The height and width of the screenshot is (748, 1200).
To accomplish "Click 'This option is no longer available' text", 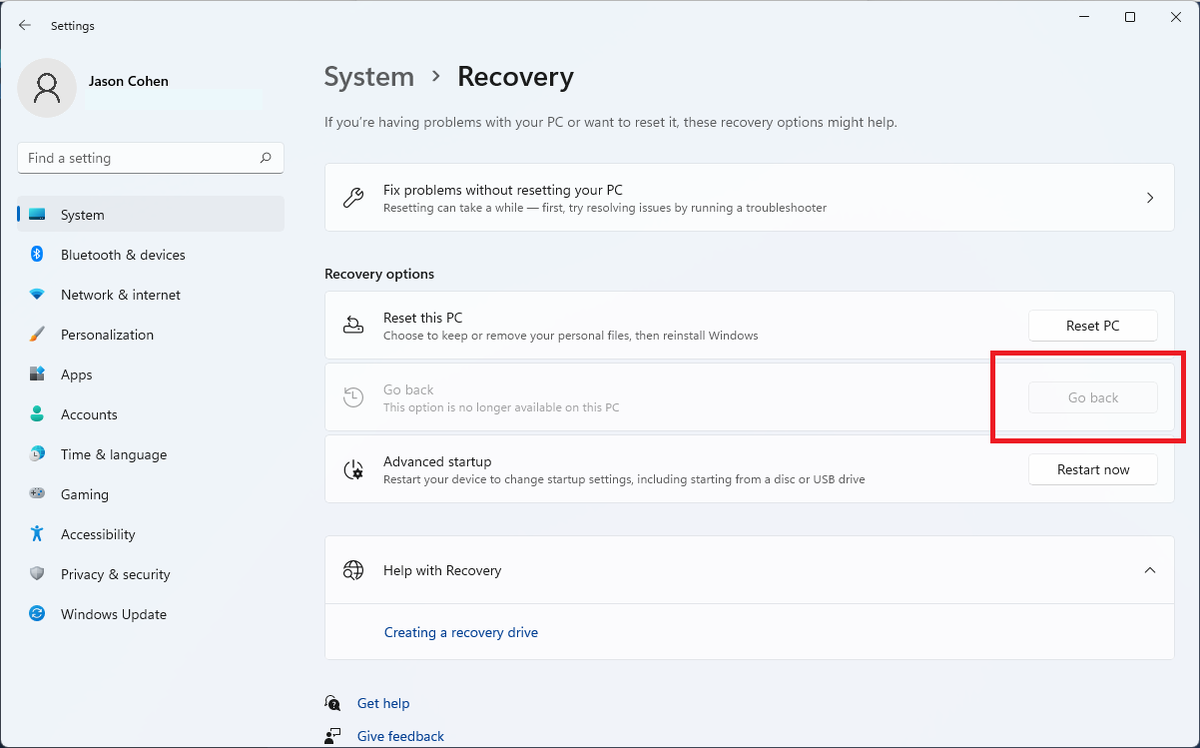I will click(501, 408).
